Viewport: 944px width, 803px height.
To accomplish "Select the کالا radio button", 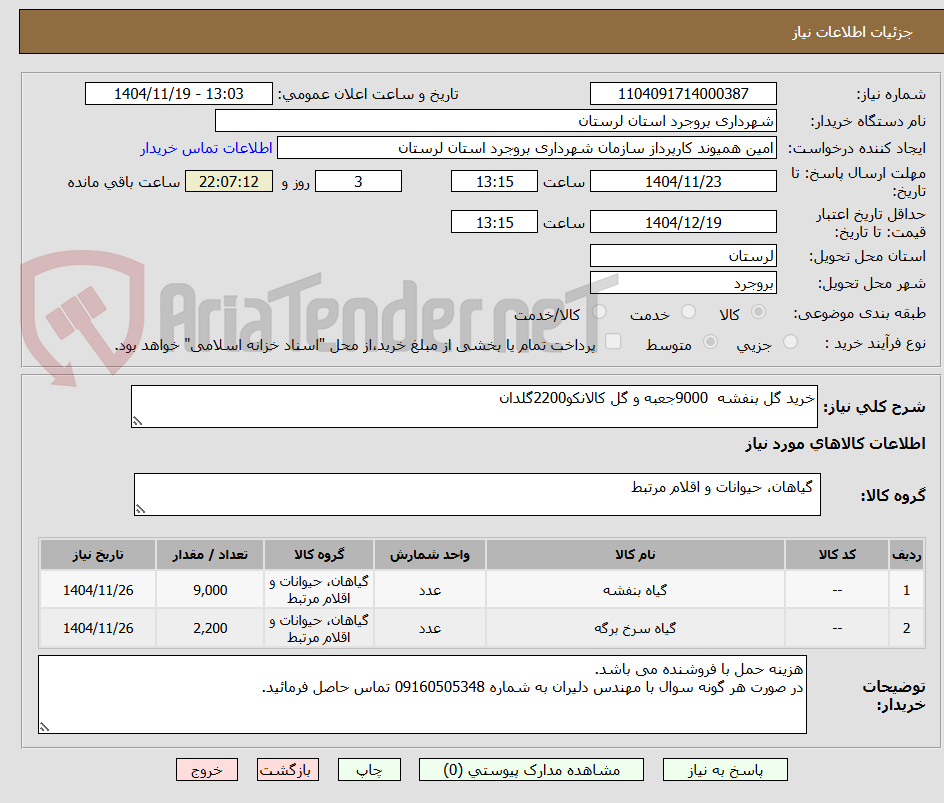I will (x=759, y=312).
